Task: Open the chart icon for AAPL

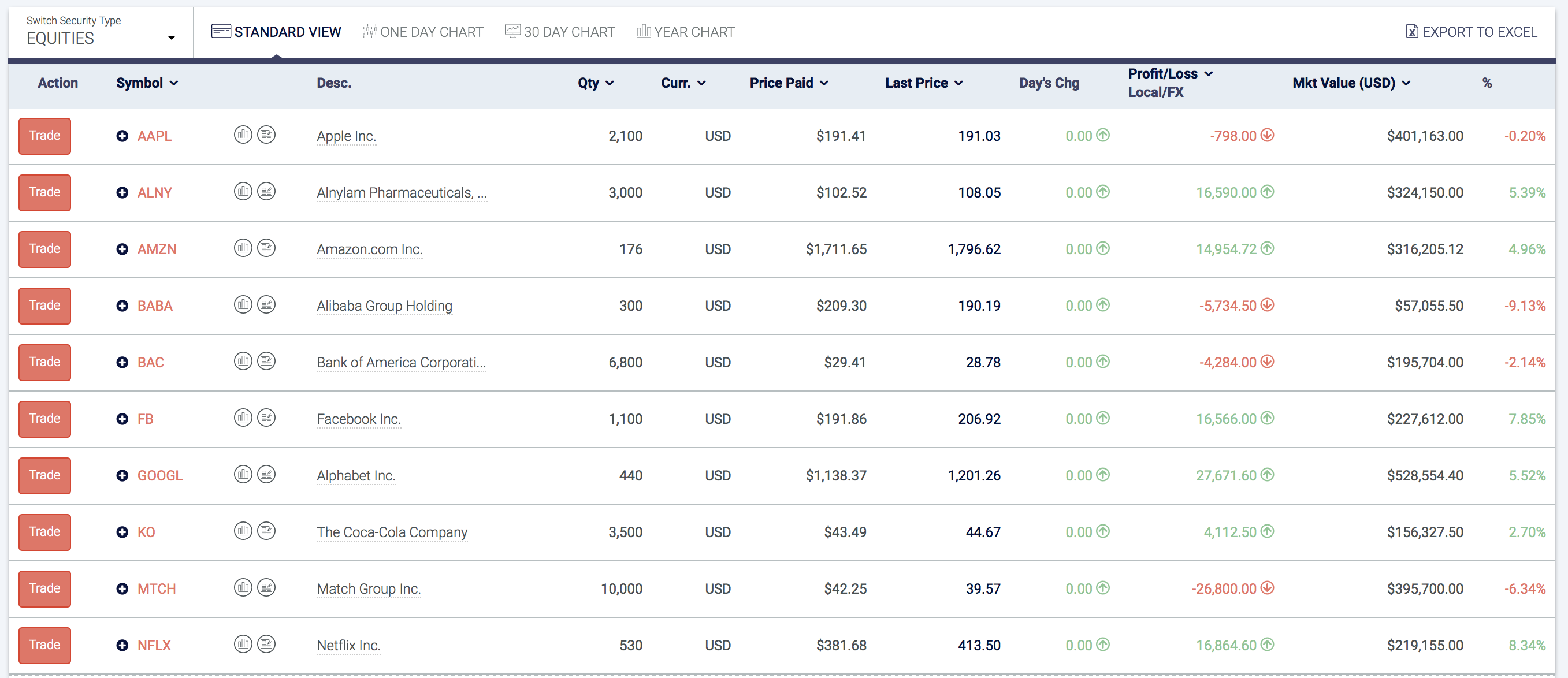Action: 243,135
